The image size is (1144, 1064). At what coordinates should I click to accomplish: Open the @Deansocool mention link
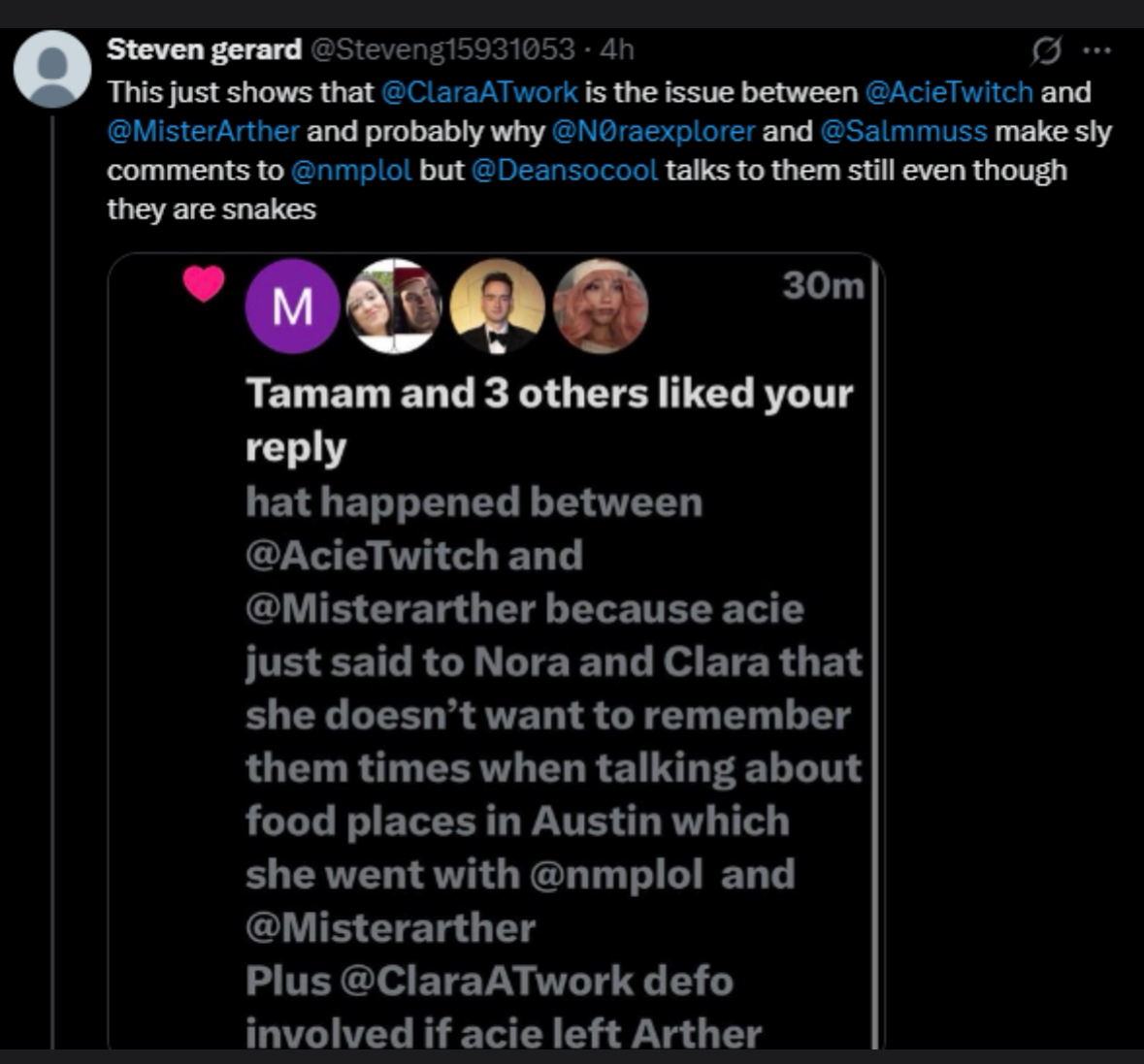point(565,171)
